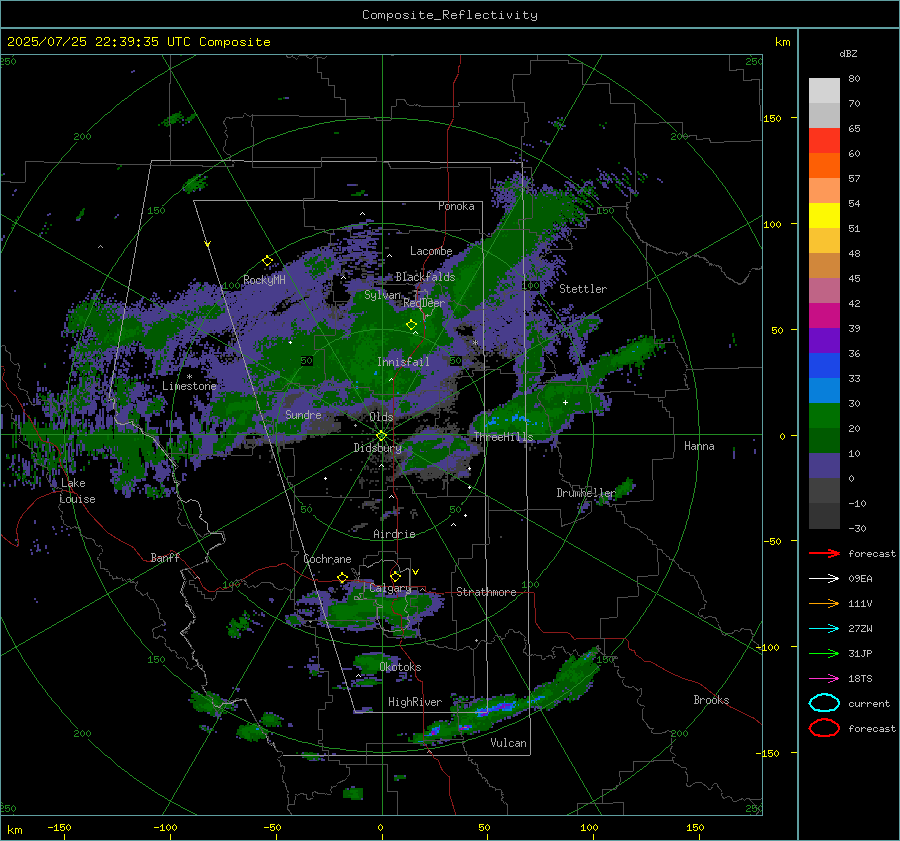Viewport: 900px width, 841px height.
Task: Click the yellow diamond marker near RedDeer
Action: click(411, 325)
